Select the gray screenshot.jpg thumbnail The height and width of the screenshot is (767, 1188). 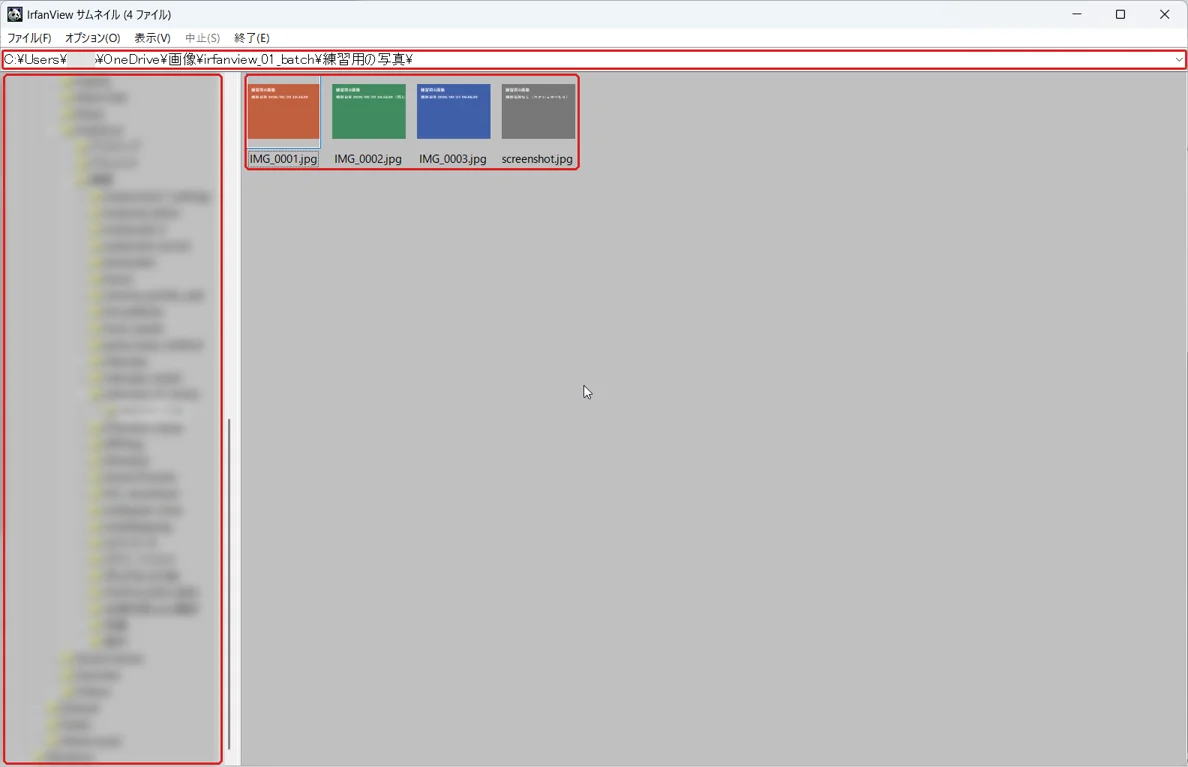coord(538,111)
